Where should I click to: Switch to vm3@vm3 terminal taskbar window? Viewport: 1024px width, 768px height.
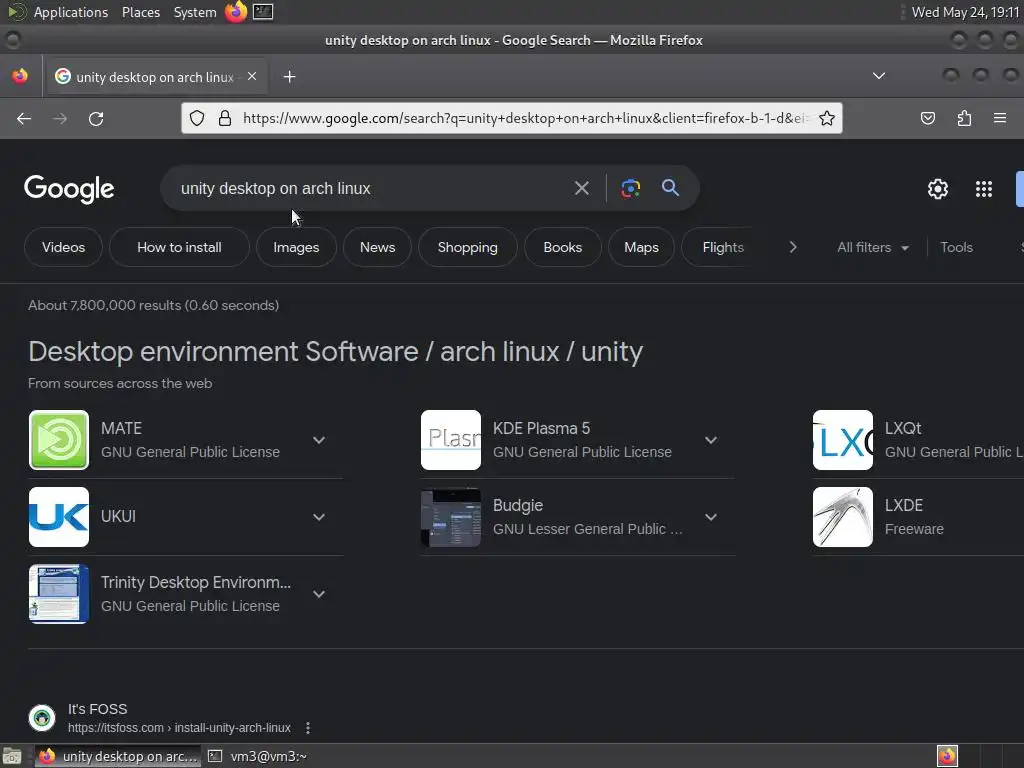[257, 756]
